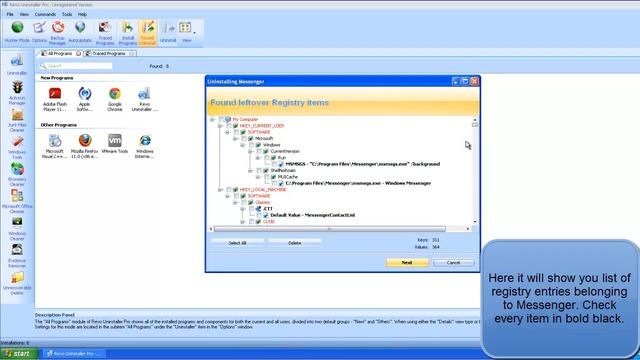The image size is (640, 360).
Task: Click the Next button
Action: pyautogui.click(x=407, y=262)
